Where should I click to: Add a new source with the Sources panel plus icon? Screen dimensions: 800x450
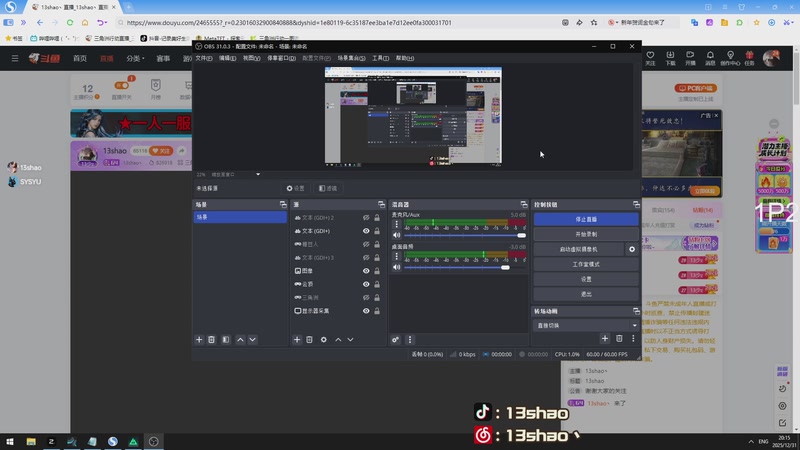(x=297, y=340)
